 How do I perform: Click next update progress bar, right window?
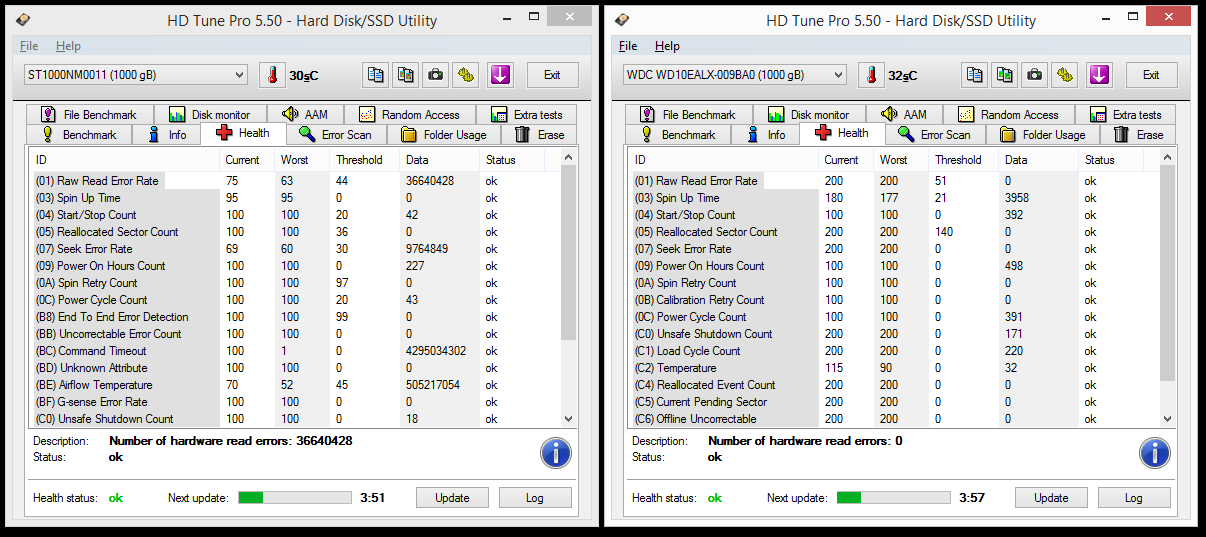click(x=894, y=498)
